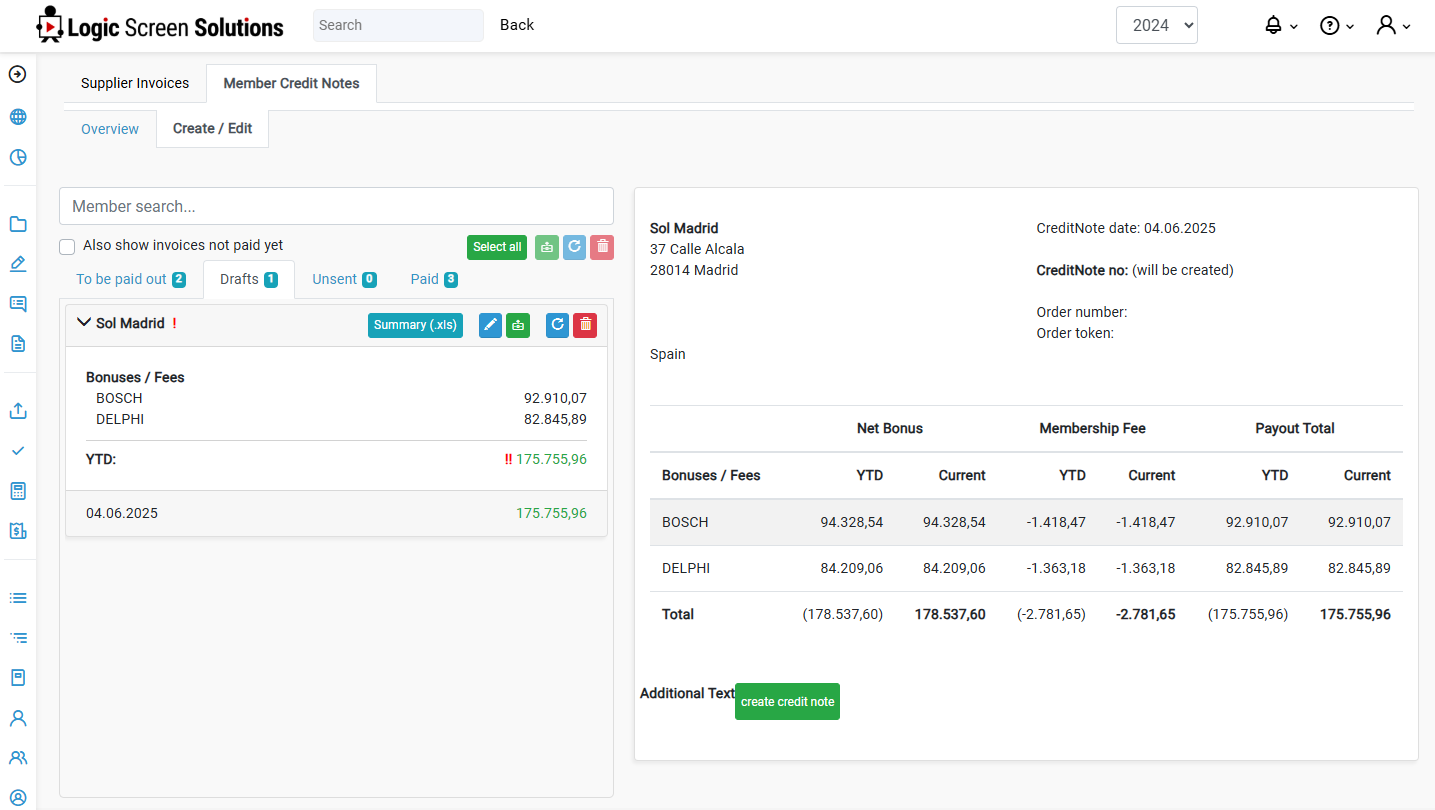Click the green payout icon in the Sol Madrid row
1435x810 pixels.
[518, 325]
